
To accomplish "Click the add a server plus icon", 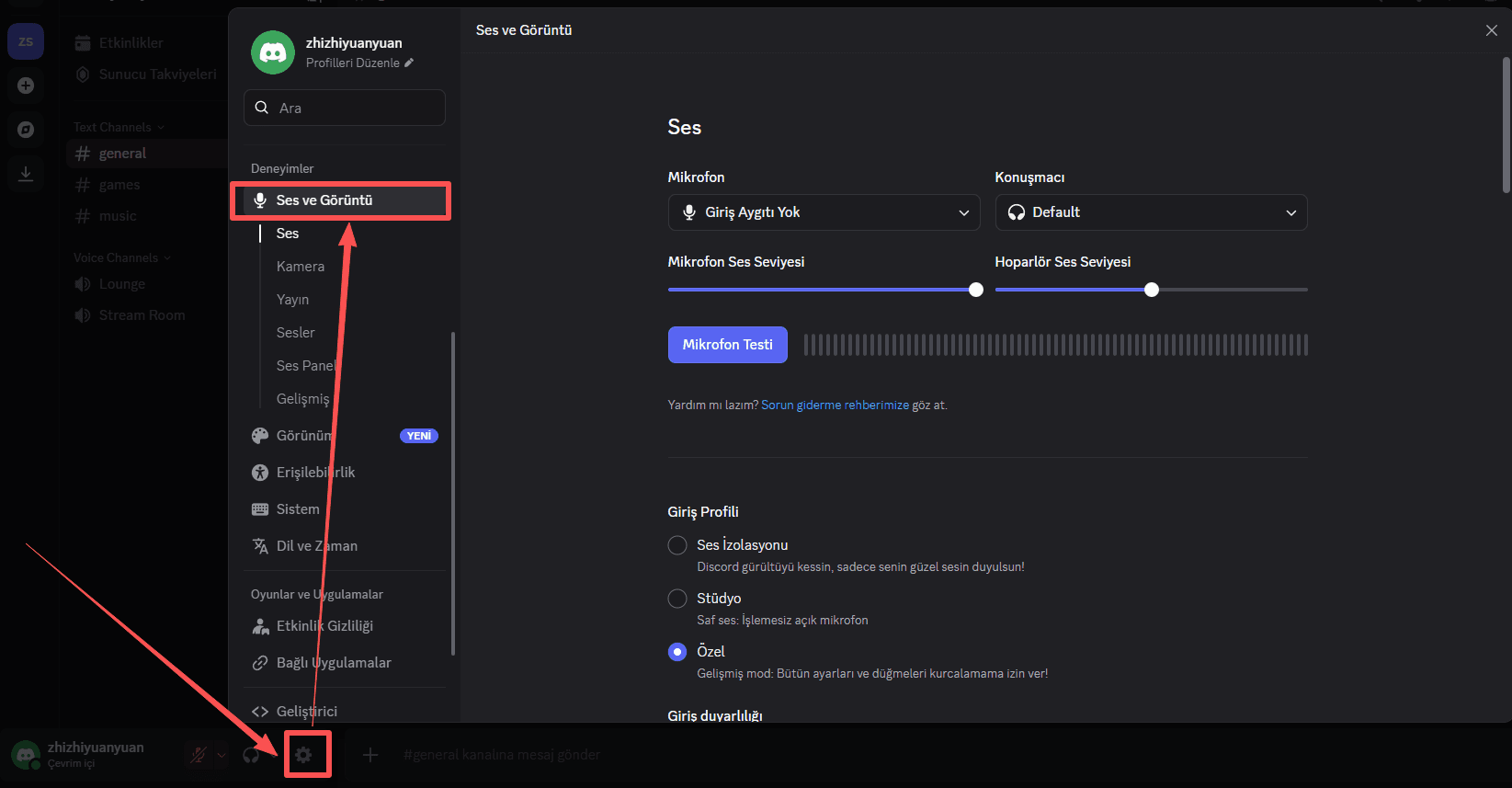I will coord(26,86).
